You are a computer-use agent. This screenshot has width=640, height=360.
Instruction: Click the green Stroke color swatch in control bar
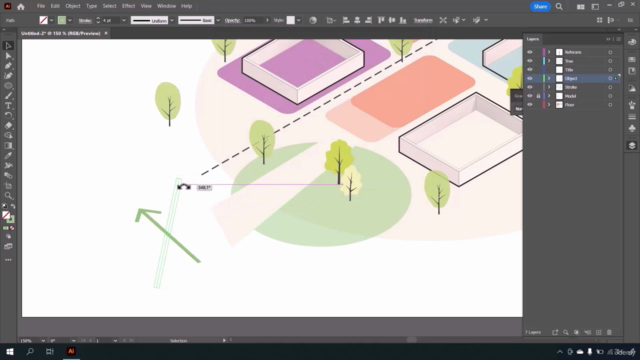[x=62, y=20]
